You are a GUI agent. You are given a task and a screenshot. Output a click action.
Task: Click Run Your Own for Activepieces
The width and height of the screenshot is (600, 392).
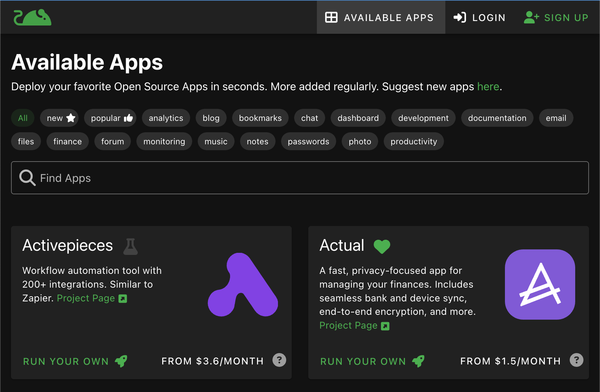[75, 361]
